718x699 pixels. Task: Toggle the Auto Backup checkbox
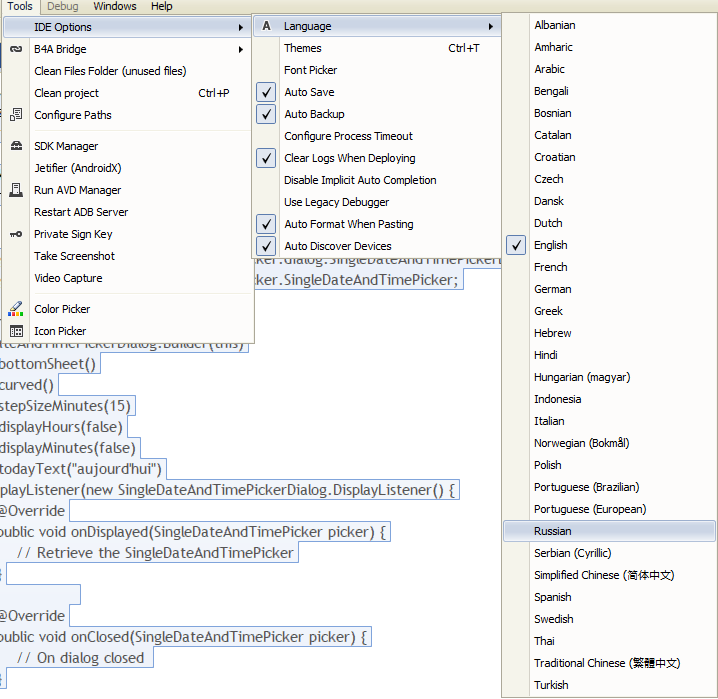point(266,114)
